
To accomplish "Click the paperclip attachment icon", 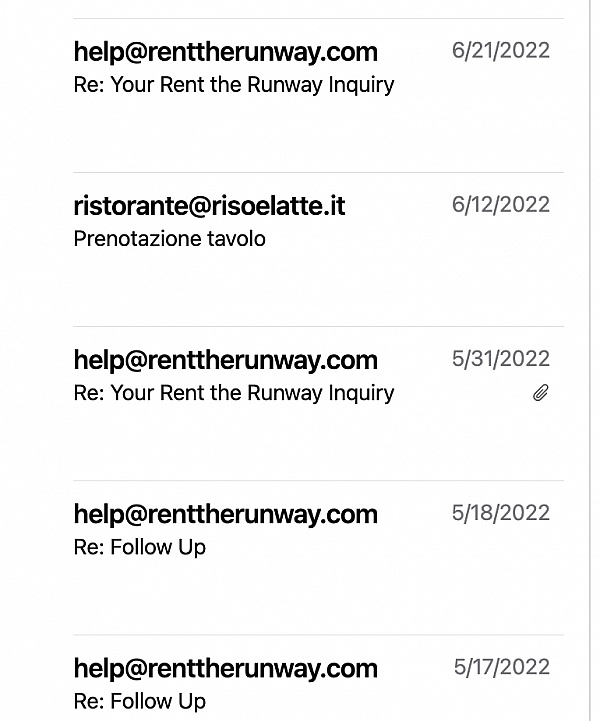I will coord(540,394).
